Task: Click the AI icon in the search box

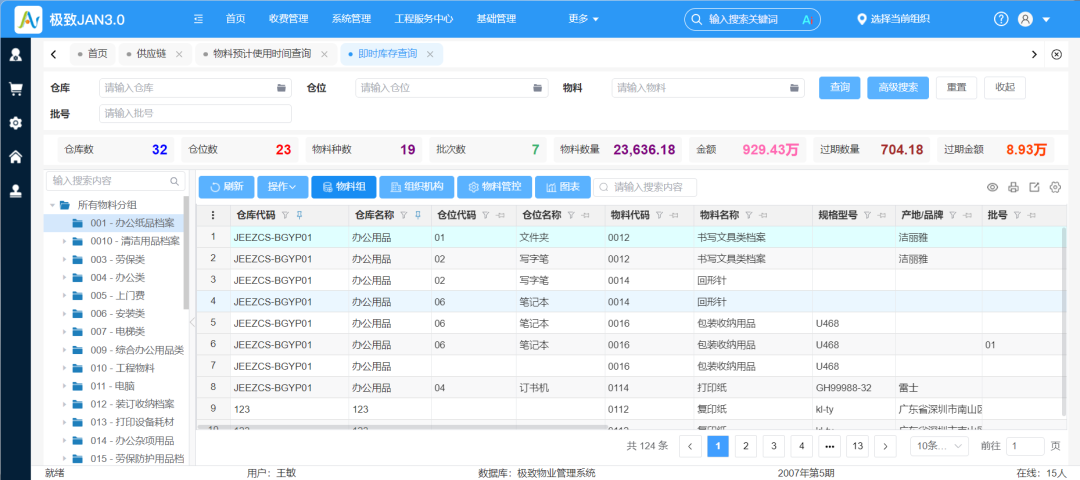Action: click(808, 19)
